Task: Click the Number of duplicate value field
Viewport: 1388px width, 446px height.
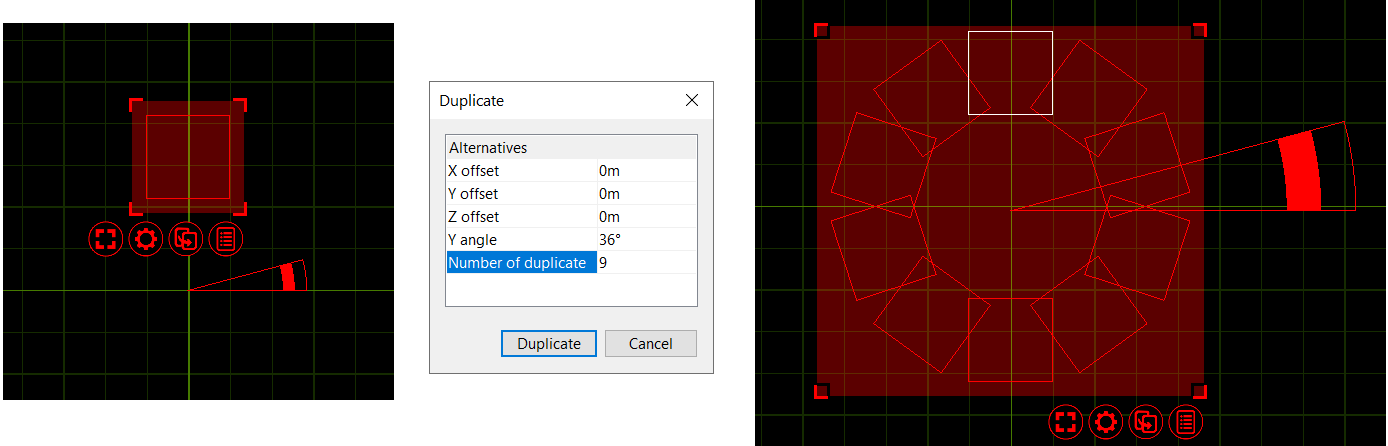Action: [x=645, y=263]
